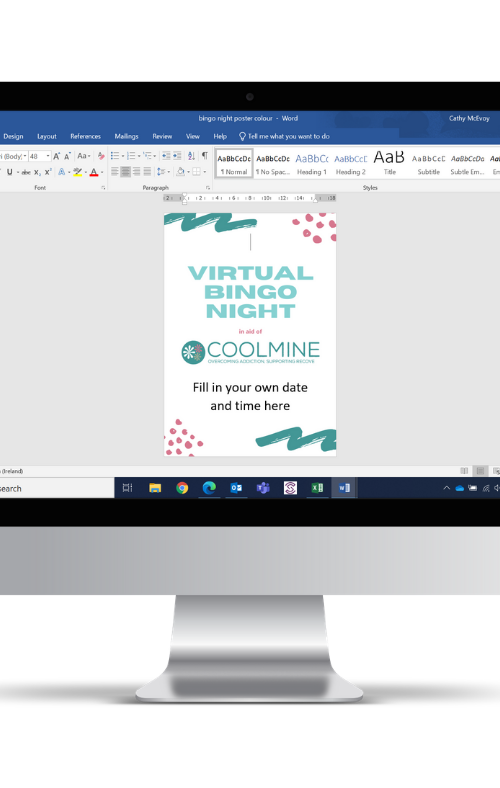Toggle subscript formatting
The image size is (500, 788).
click(x=37, y=172)
